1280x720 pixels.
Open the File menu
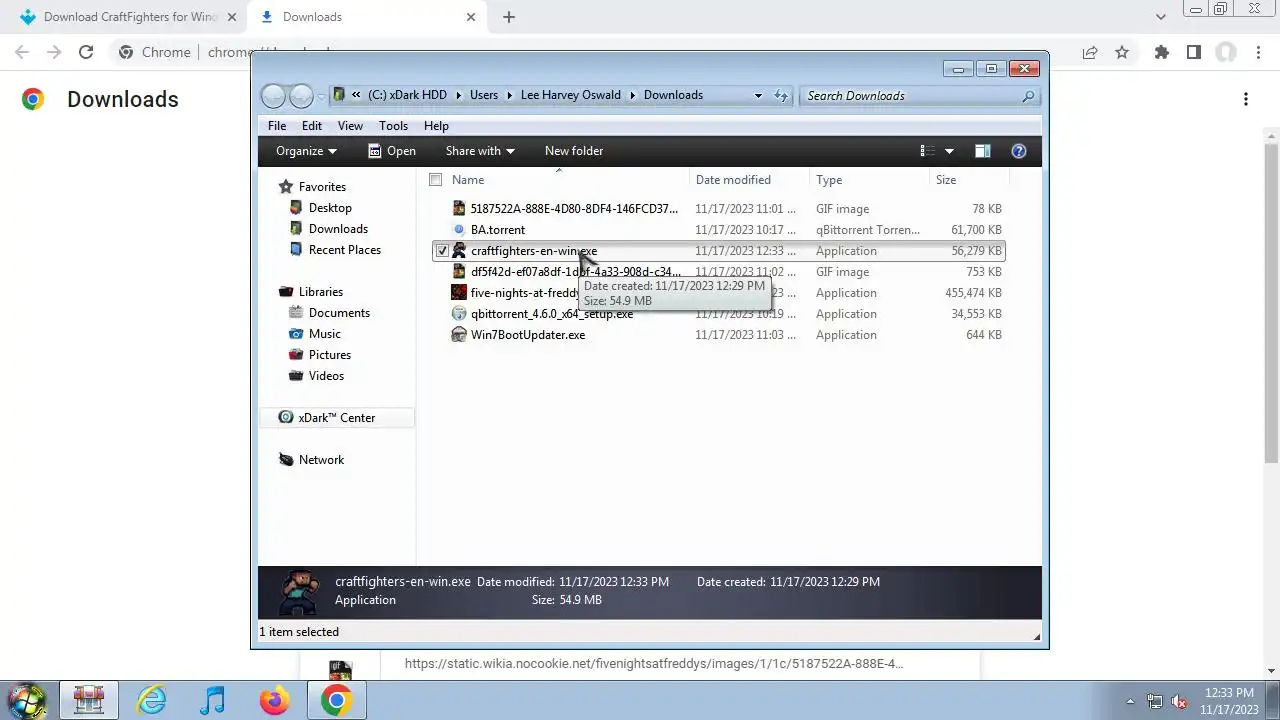[x=277, y=126]
